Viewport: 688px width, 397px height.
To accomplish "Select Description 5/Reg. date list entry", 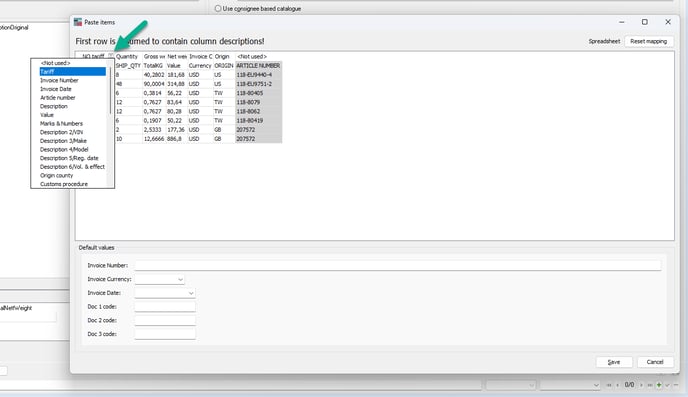I will (x=72, y=158).
